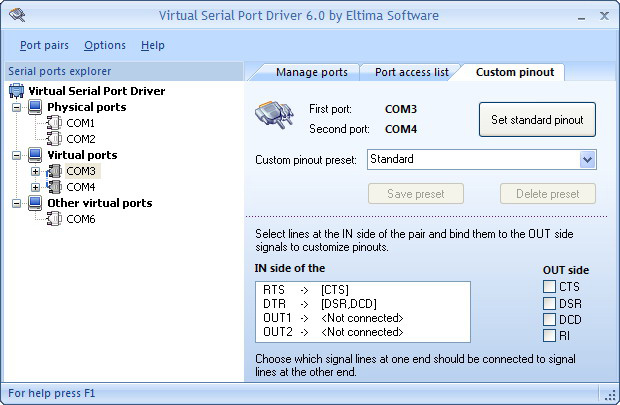Click the resize grip in status bar

(611, 394)
